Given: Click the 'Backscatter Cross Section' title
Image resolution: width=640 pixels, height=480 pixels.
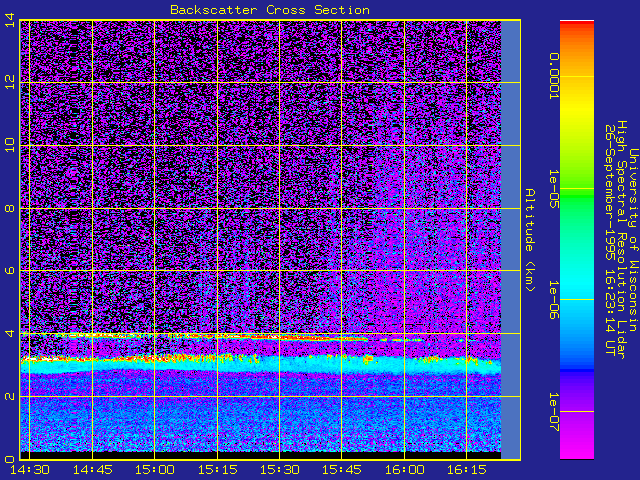Looking at the screenshot, I should 270,10.
